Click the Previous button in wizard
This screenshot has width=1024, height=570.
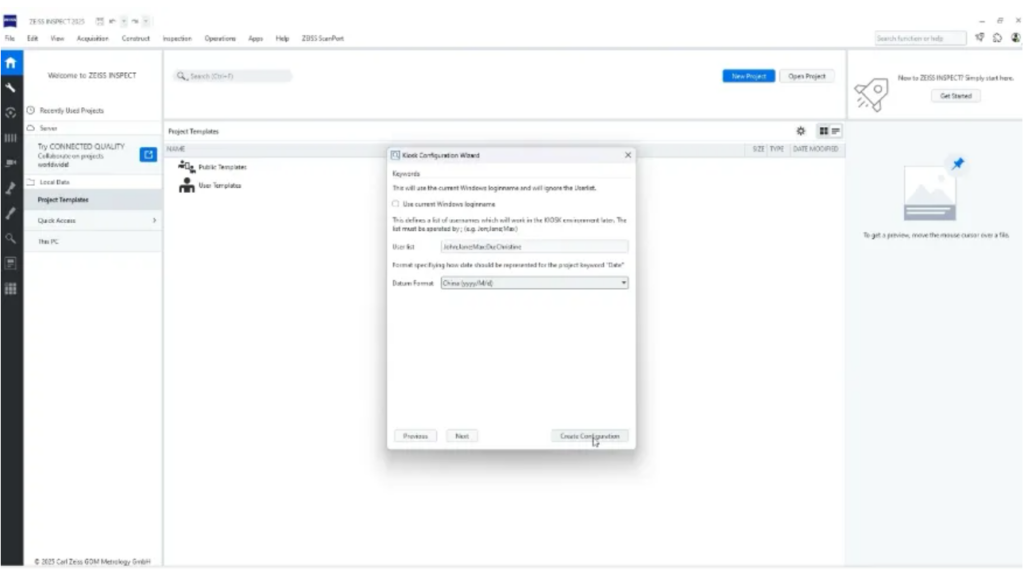415,436
